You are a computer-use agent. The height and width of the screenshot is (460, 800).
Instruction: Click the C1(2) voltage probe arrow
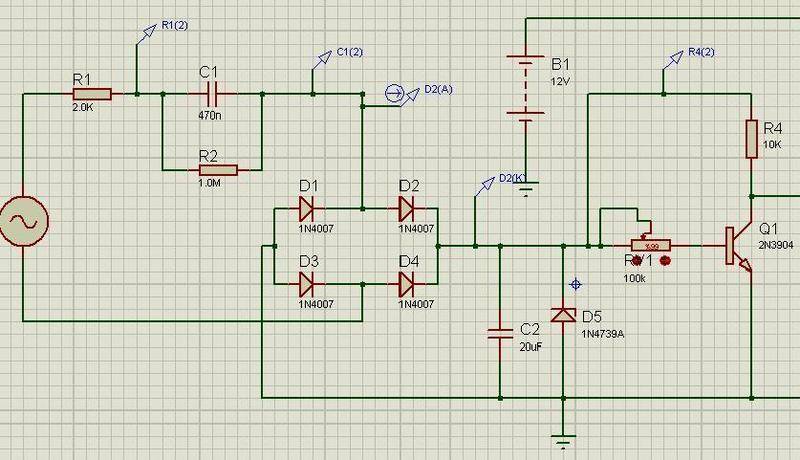pos(324,59)
